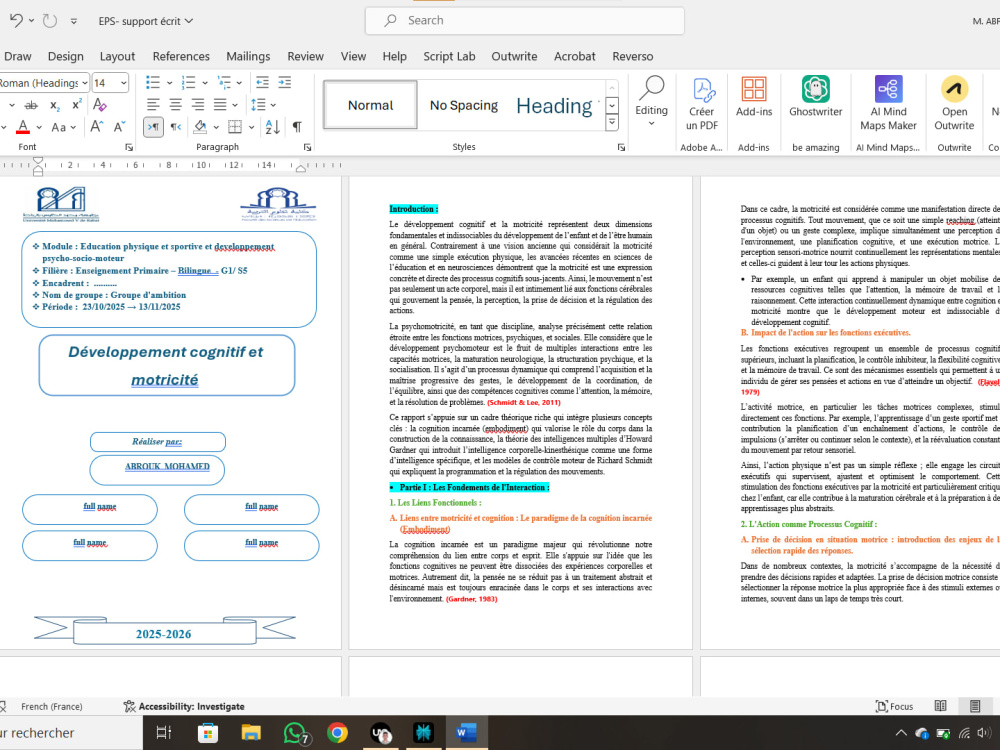1000x750 pixels.
Task: Toggle Align Right paragraph alignment
Action: coord(198,105)
